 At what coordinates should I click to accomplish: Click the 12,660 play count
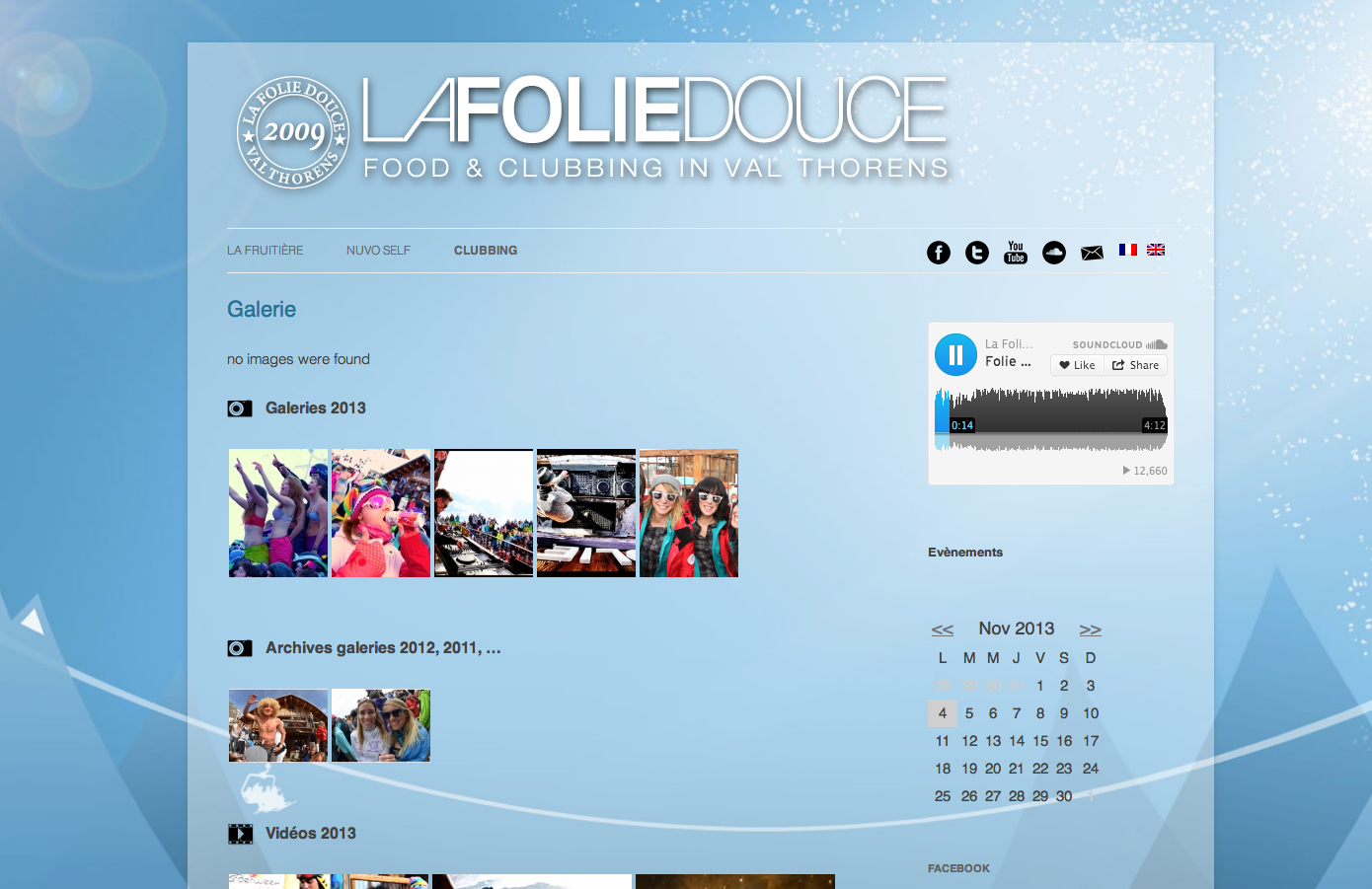(x=1145, y=471)
